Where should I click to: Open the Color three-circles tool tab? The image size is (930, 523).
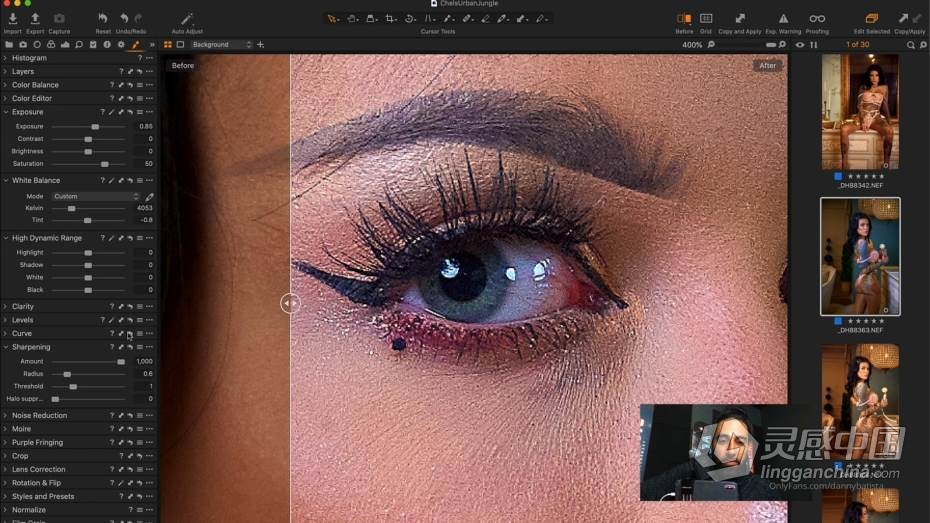[51, 44]
